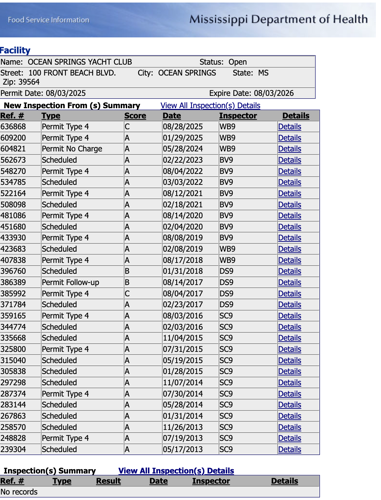Open Details link for inspection 359165
This screenshot has width=381, height=500.
[289, 316]
